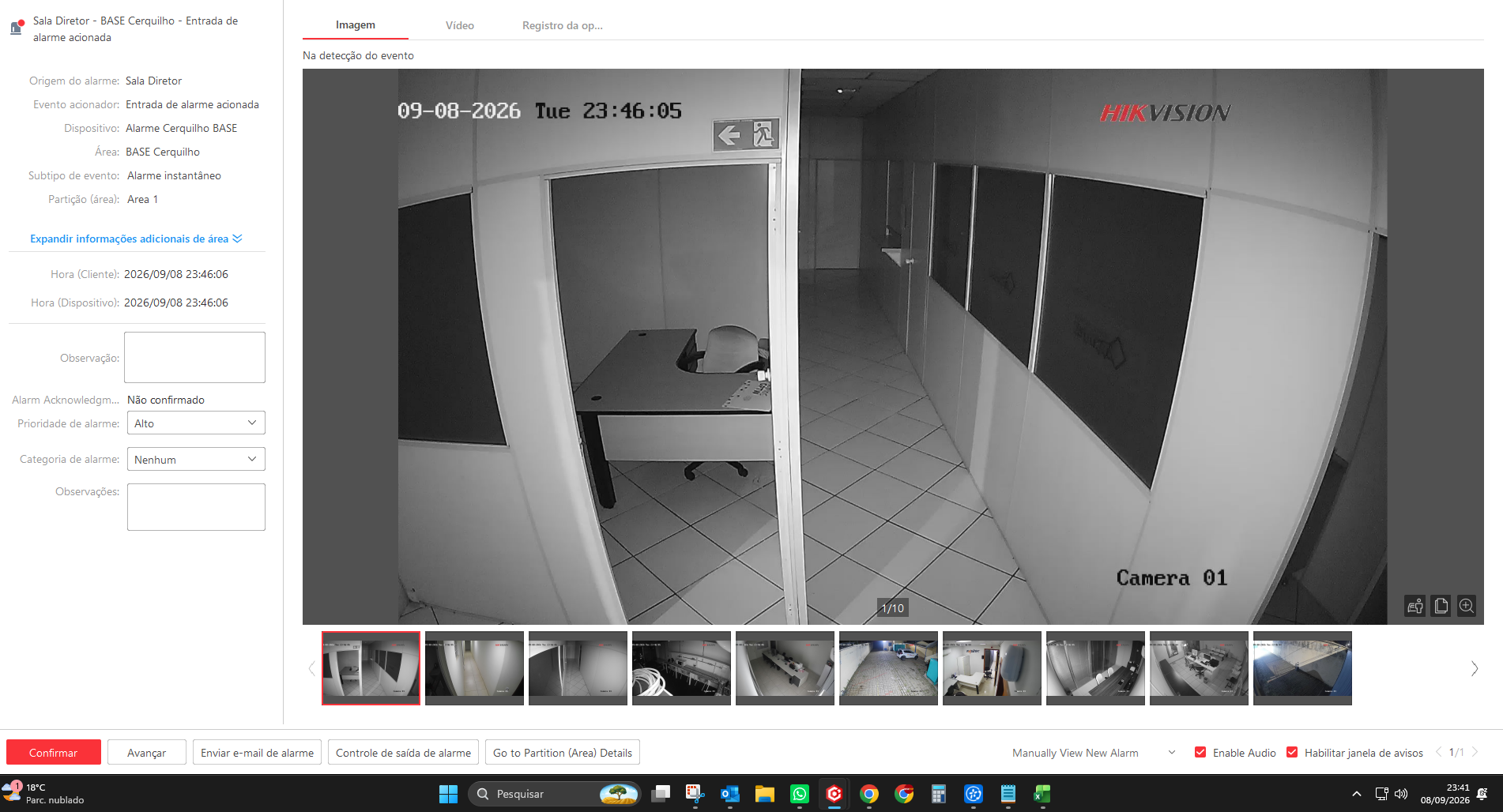This screenshot has width=1503, height=812.
Task: Click Controle de saída de alarme
Action: pos(403,753)
